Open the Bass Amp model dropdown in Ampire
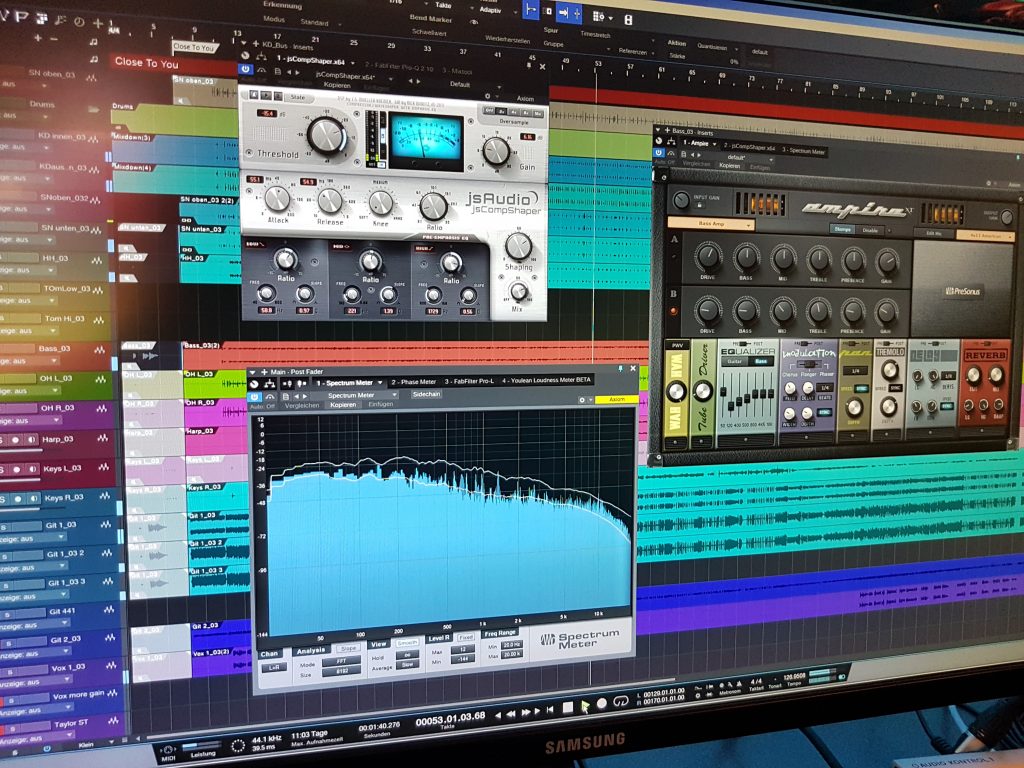 (x=711, y=224)
